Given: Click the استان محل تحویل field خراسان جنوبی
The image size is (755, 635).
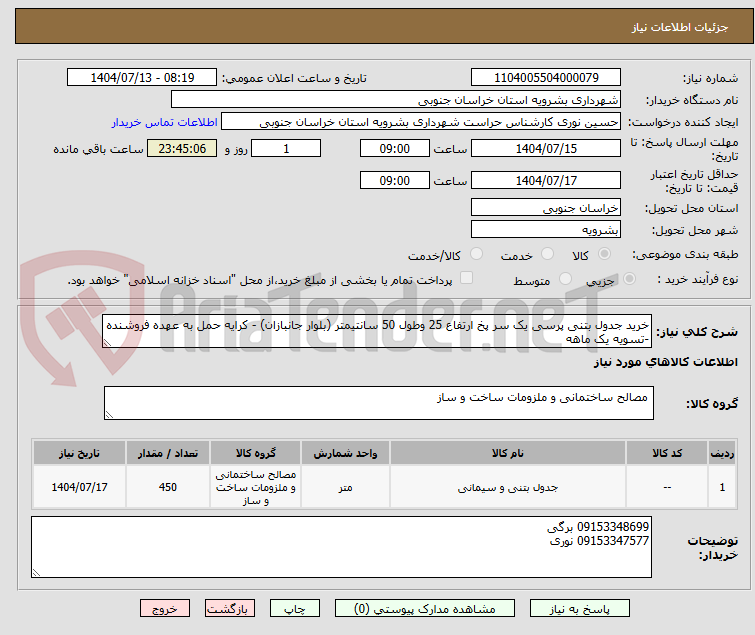Looking at the screenshot, I should pyautogui.click(x=546, y=207).
